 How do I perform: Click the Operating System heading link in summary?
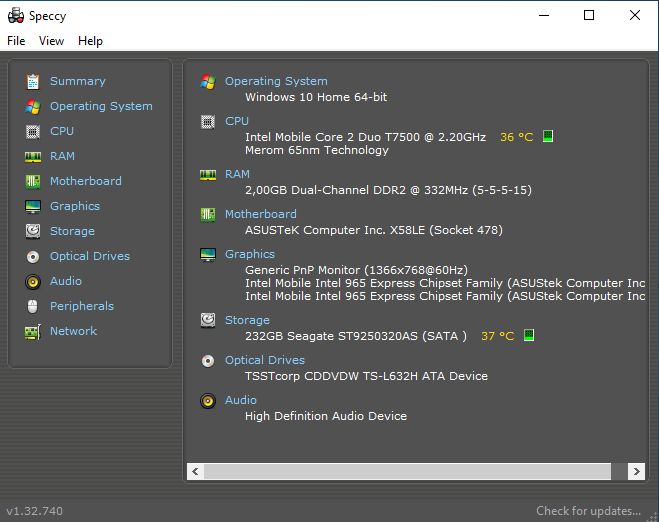click(276, 81)
